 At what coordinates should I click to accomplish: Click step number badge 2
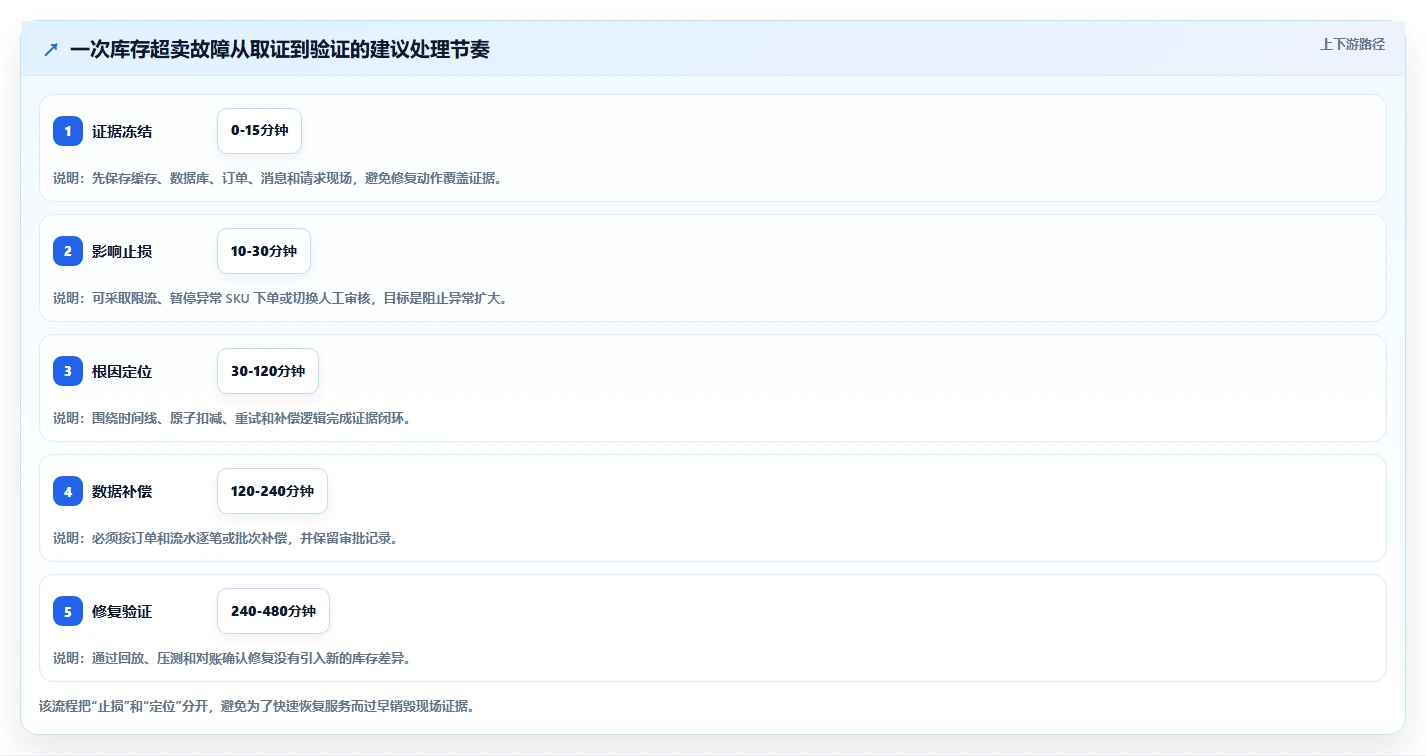(x=68, y=251)
